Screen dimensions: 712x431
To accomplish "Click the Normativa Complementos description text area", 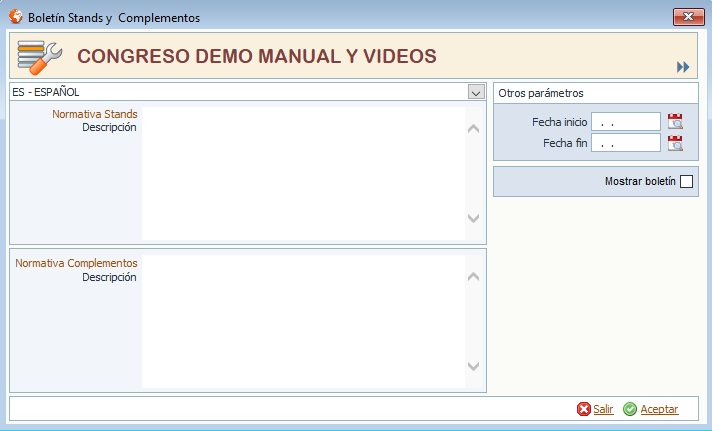I will point(303,322).
